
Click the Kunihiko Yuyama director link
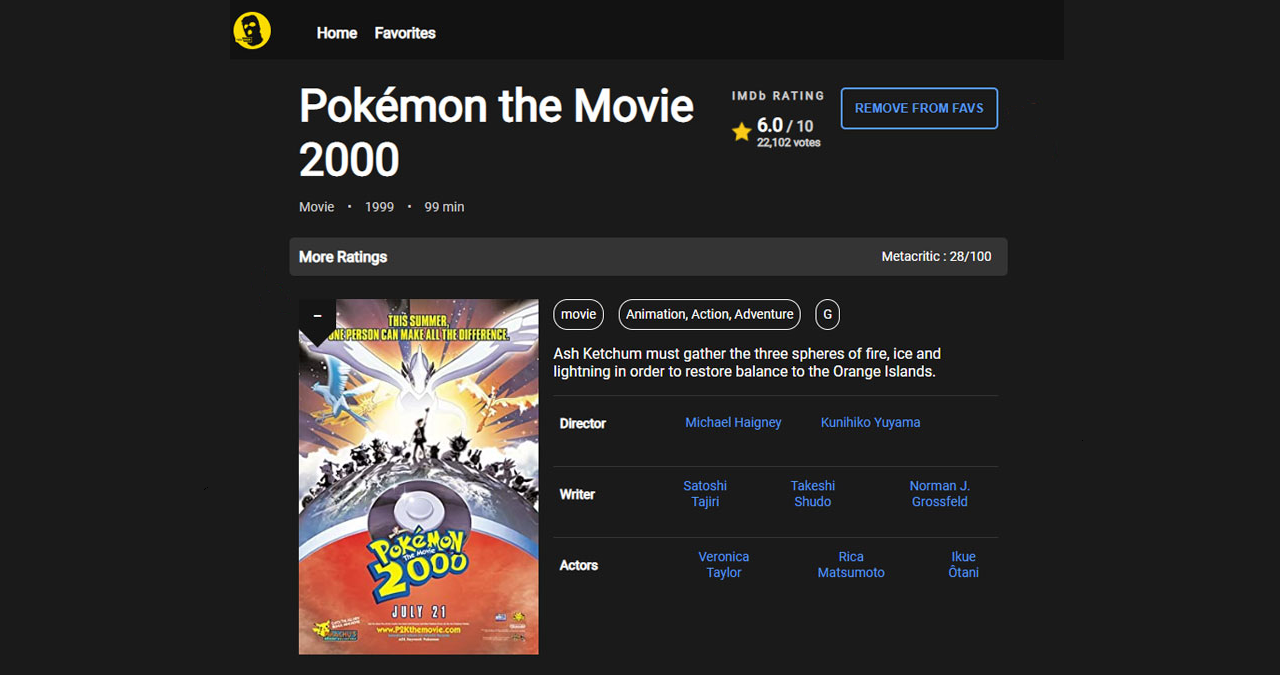click(x=870, y=422)
